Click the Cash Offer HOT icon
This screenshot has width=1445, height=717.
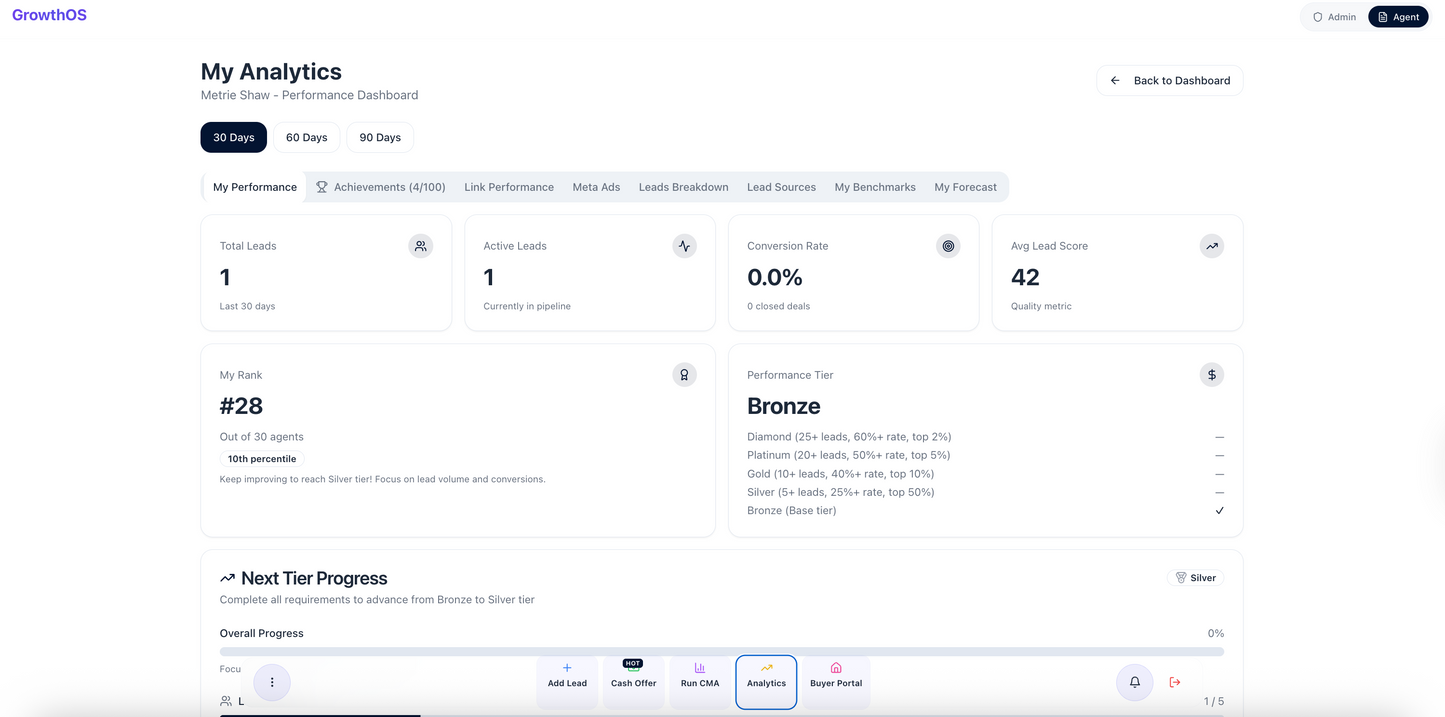(x=633, y=666)
